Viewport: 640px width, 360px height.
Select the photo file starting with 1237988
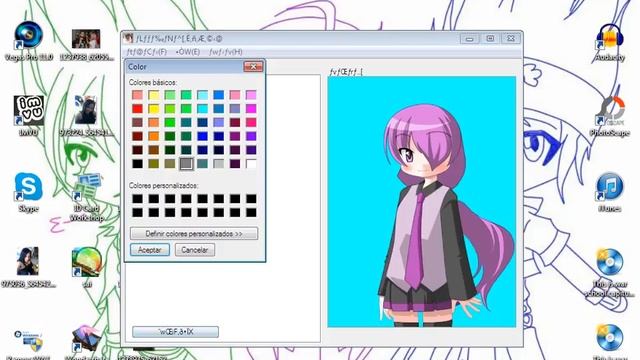coord(86,45)
